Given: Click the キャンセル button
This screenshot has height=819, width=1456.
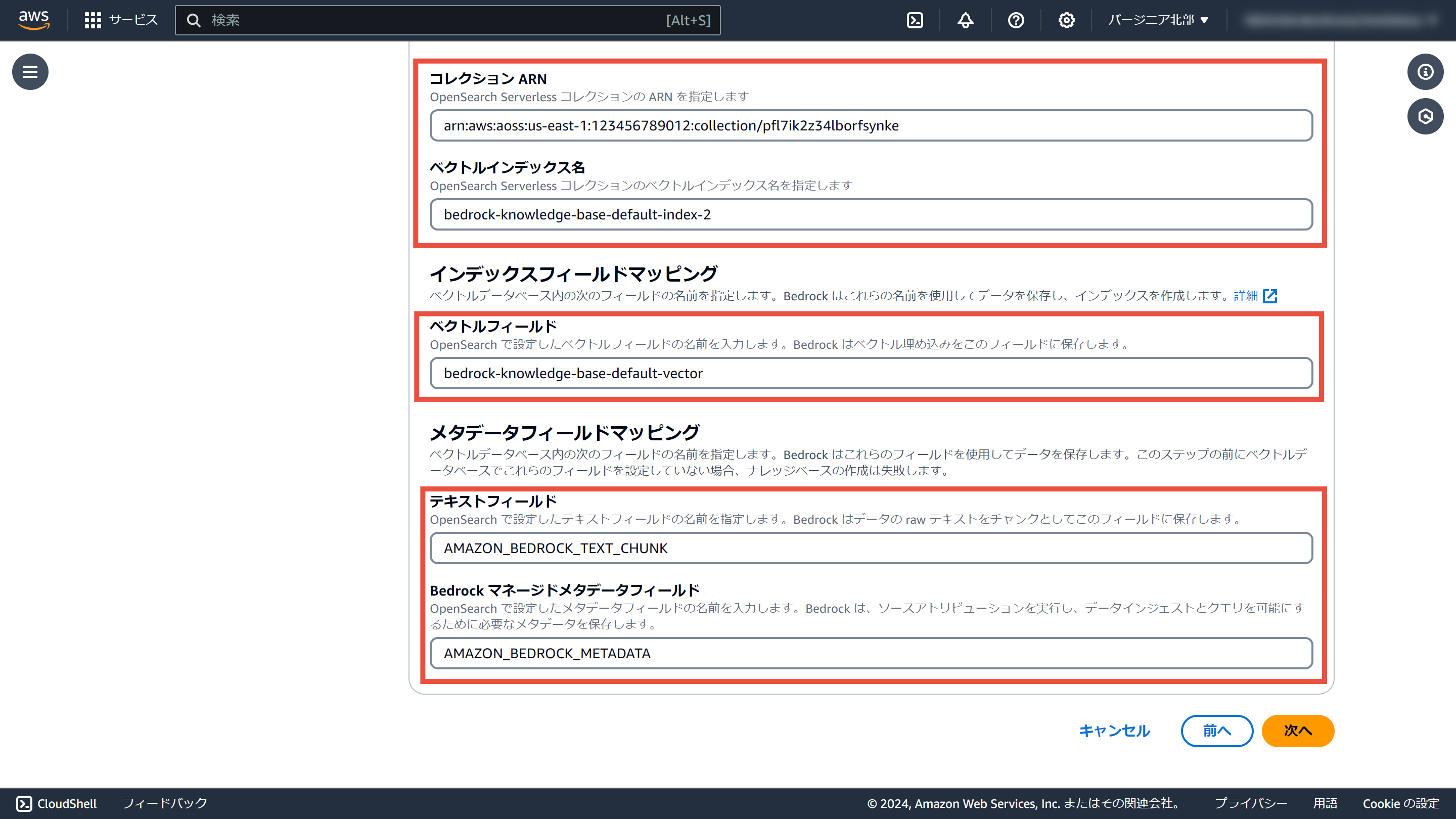Looking at the screenshot, I should [x=1114, y=731].
